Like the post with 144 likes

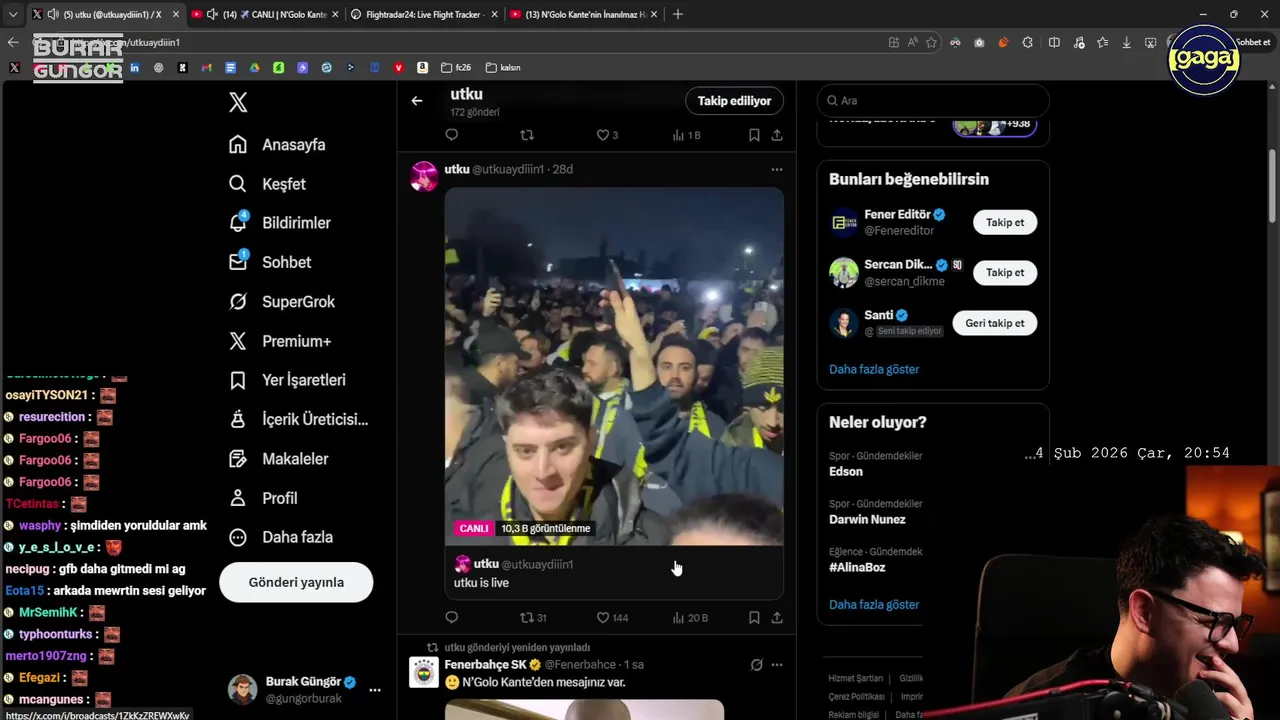point(612,618)
